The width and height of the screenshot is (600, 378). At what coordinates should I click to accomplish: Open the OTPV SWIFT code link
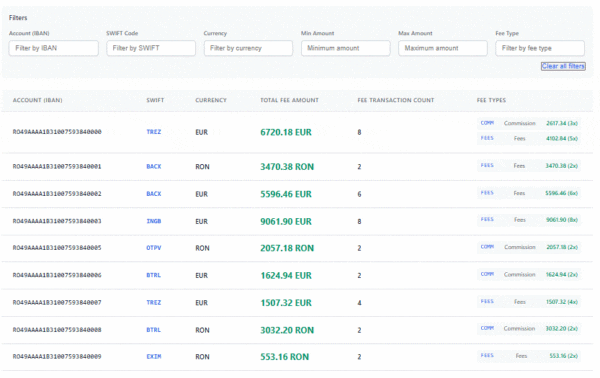[x=153, y=248]
